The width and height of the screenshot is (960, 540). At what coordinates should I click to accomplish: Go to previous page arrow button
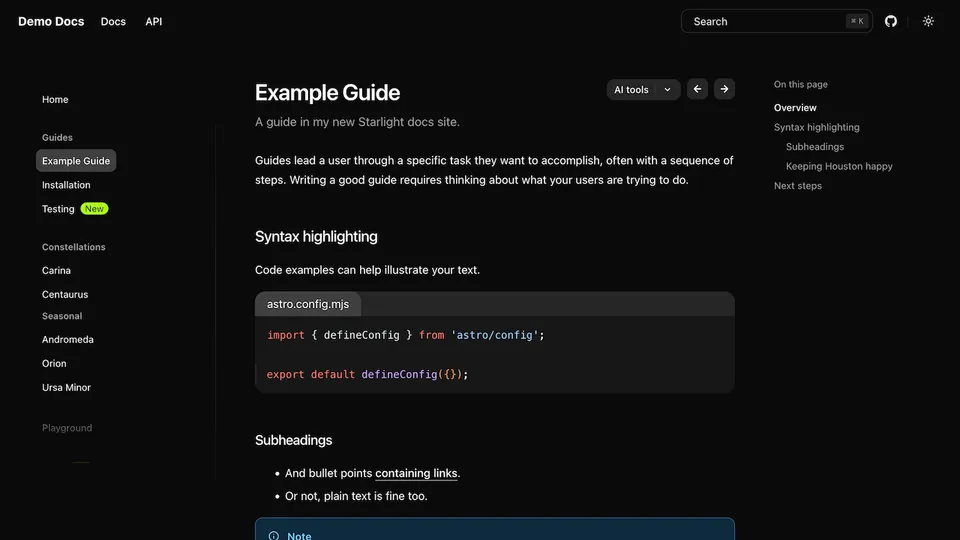tap(697, 89)
